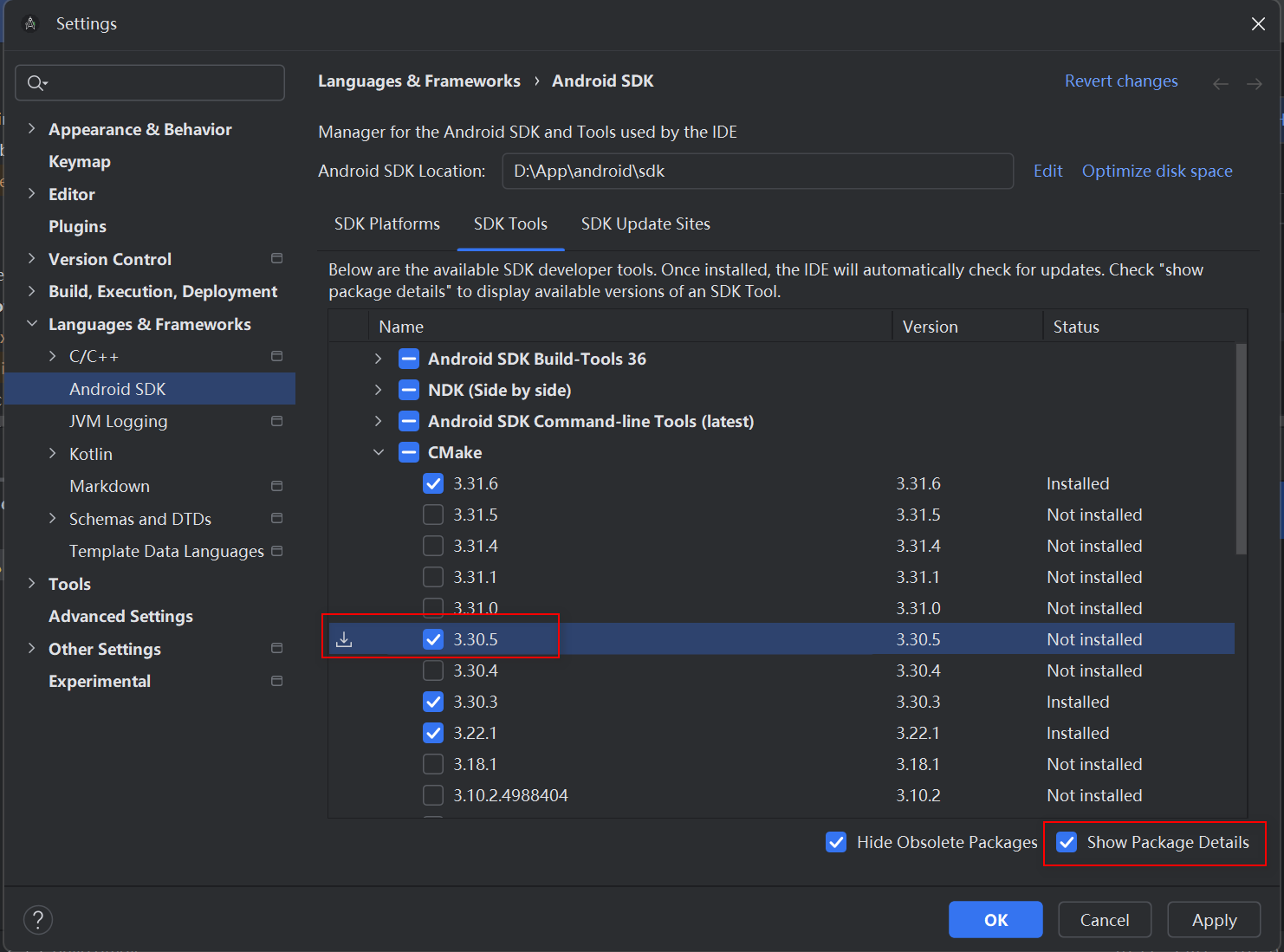Click Edit SDK location link
Screen dimensions: 1284x952
(1047, 171)
